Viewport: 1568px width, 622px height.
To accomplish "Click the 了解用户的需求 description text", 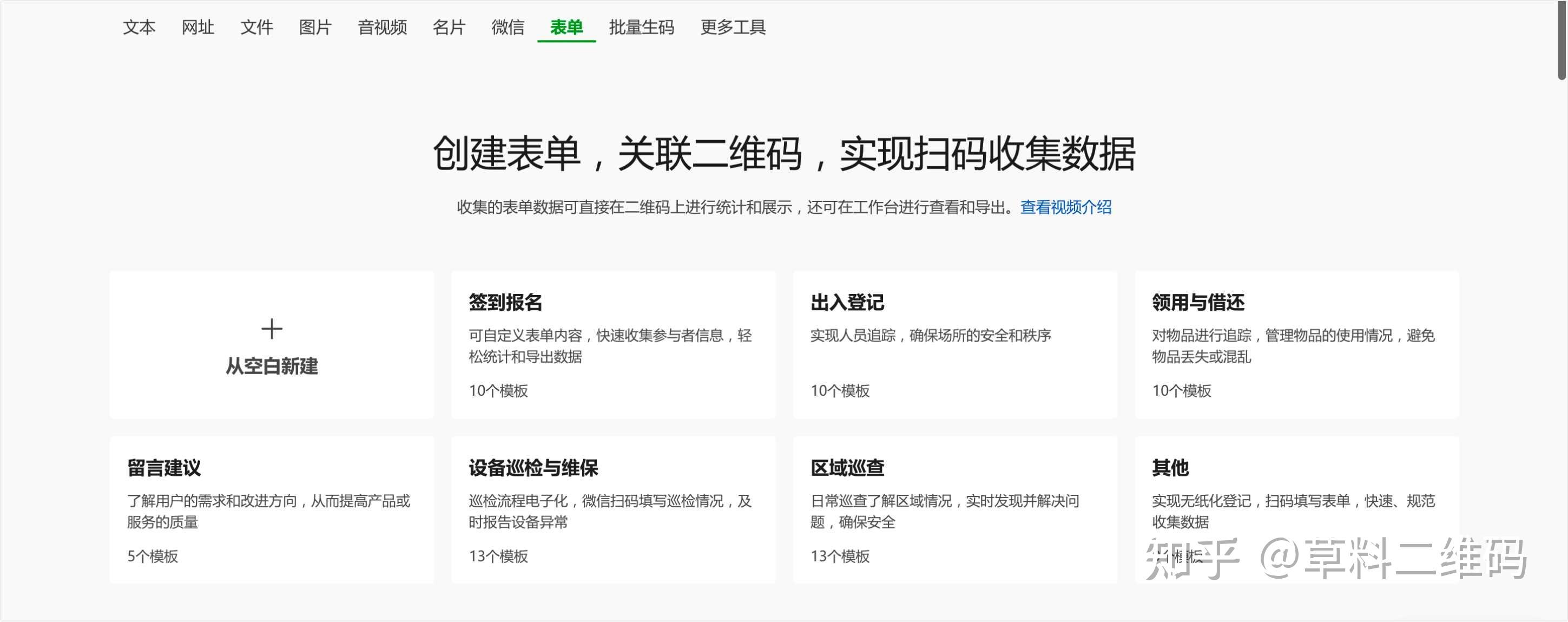I will coord(268,512).
